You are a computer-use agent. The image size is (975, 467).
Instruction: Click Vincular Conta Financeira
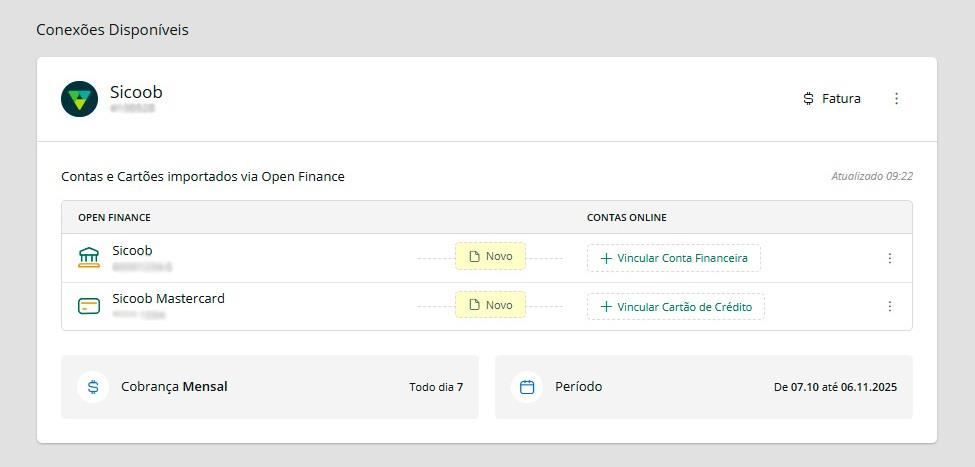[x=674, y=258]
